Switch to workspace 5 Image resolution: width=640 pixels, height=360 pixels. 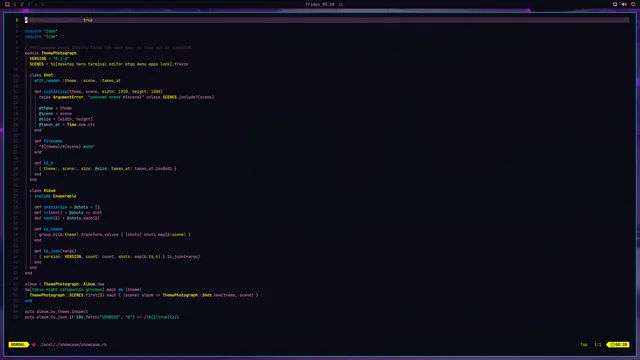42,4
